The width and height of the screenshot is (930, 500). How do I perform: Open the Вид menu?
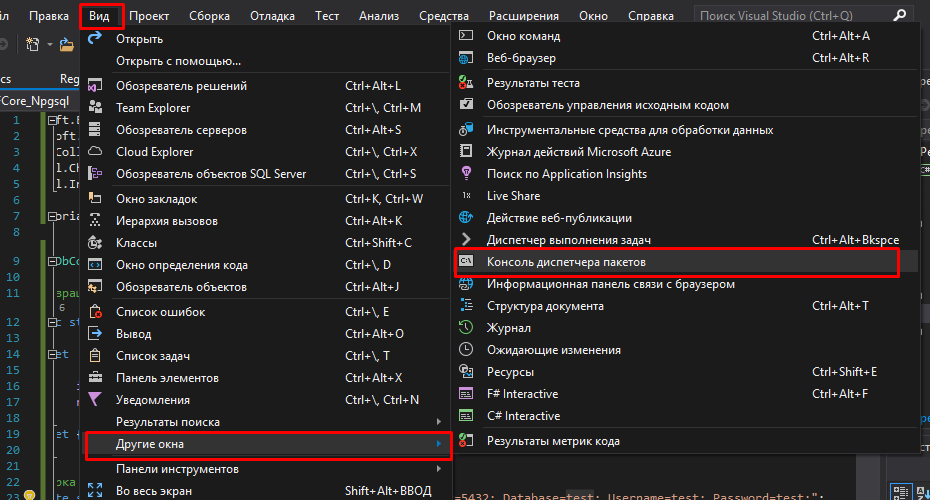(100, 16)
